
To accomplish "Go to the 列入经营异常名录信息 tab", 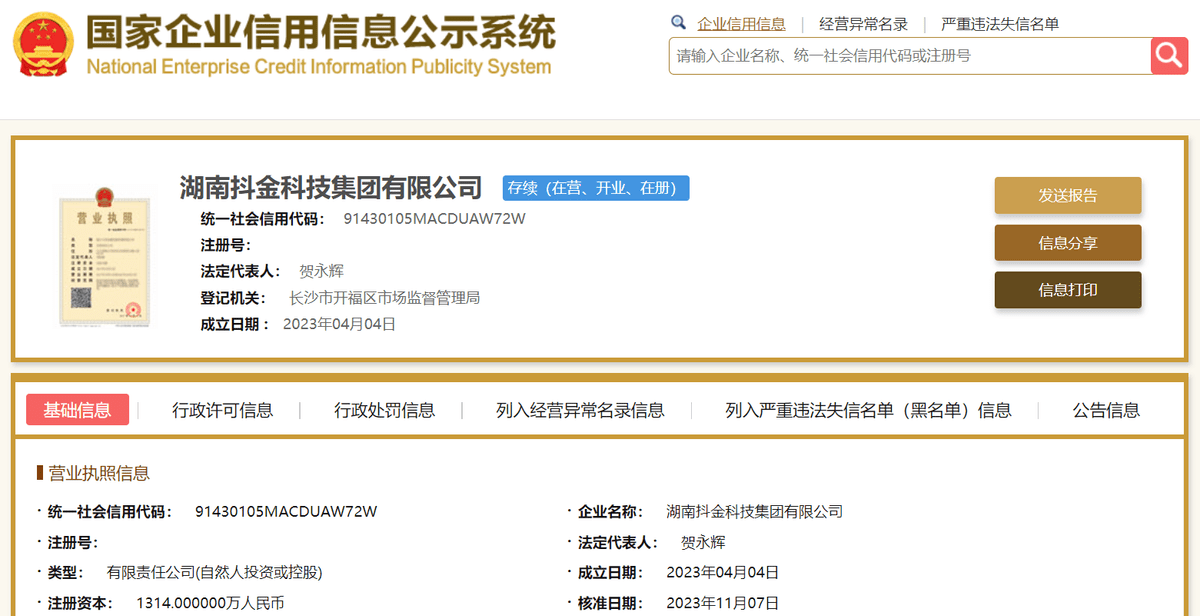I will tap(580, 410).
